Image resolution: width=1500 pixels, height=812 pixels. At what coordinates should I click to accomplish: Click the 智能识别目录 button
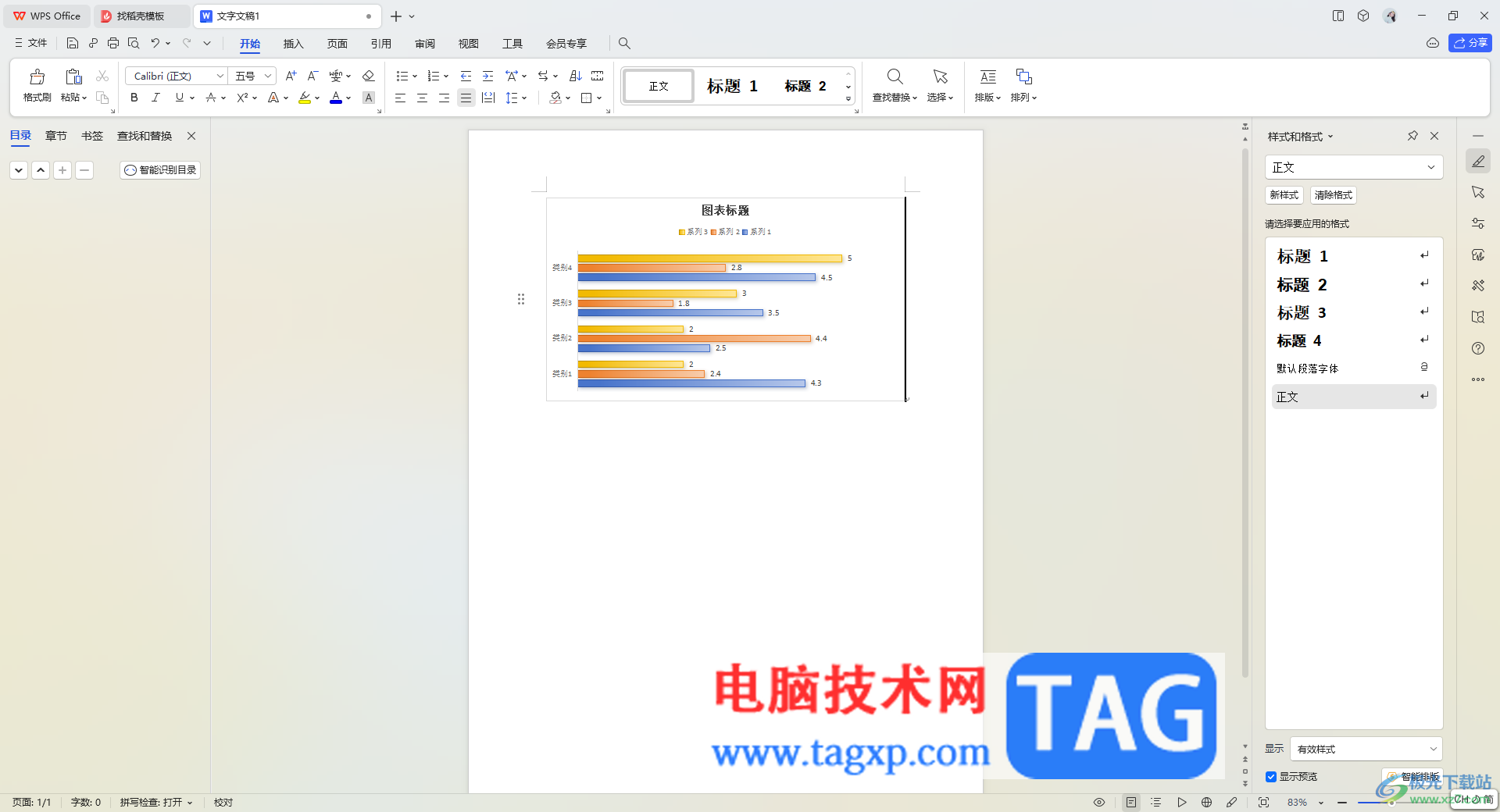[x=160, y=169]
